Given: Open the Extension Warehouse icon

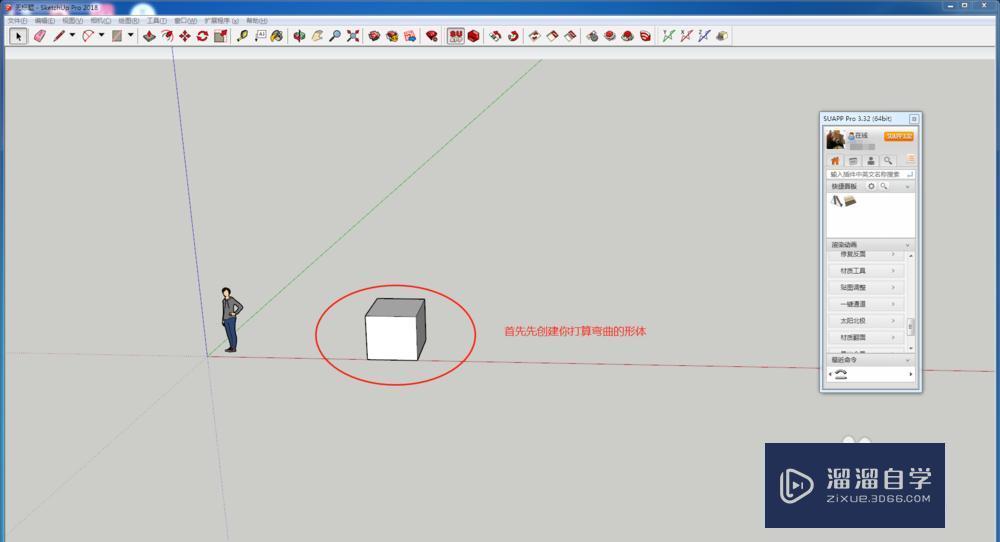Looking at the screenshot, I should 392,36.
